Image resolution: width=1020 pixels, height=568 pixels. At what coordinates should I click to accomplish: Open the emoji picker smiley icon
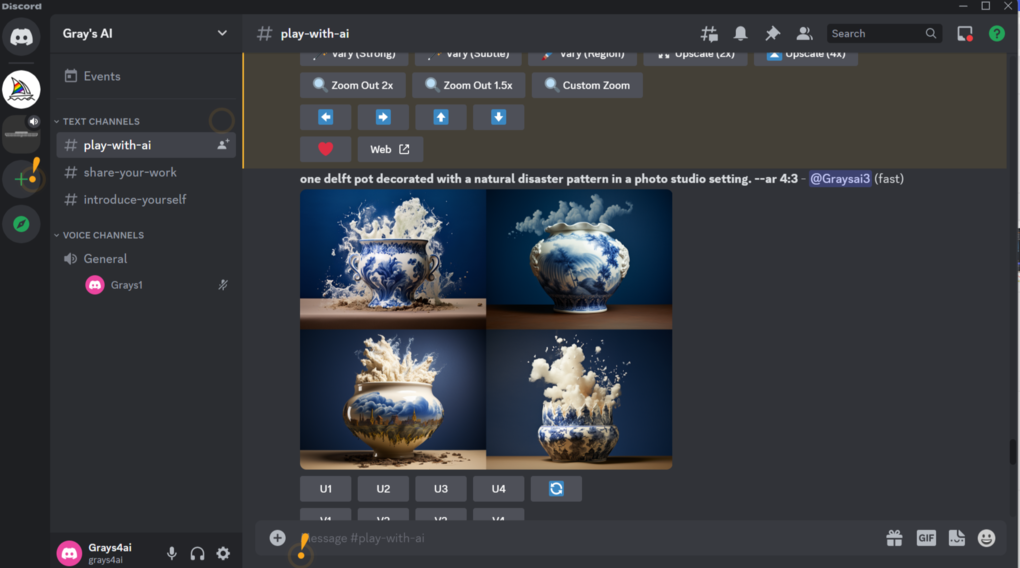(986, 538)
